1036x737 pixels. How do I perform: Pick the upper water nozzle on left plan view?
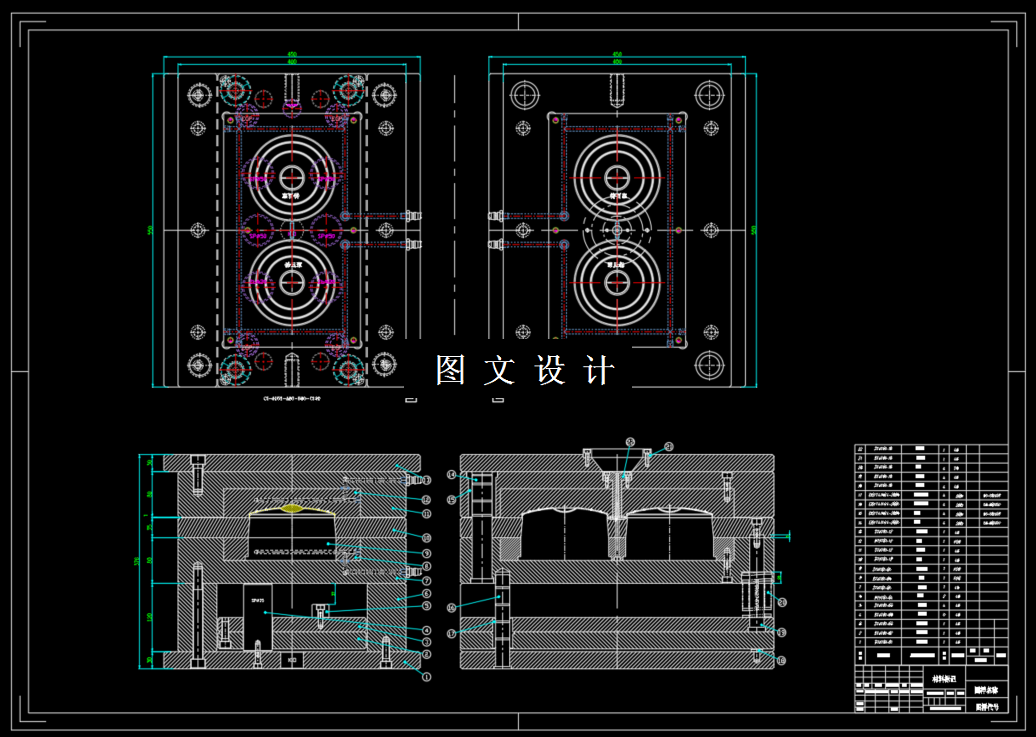pyautogui.click(x=412, y=215)
